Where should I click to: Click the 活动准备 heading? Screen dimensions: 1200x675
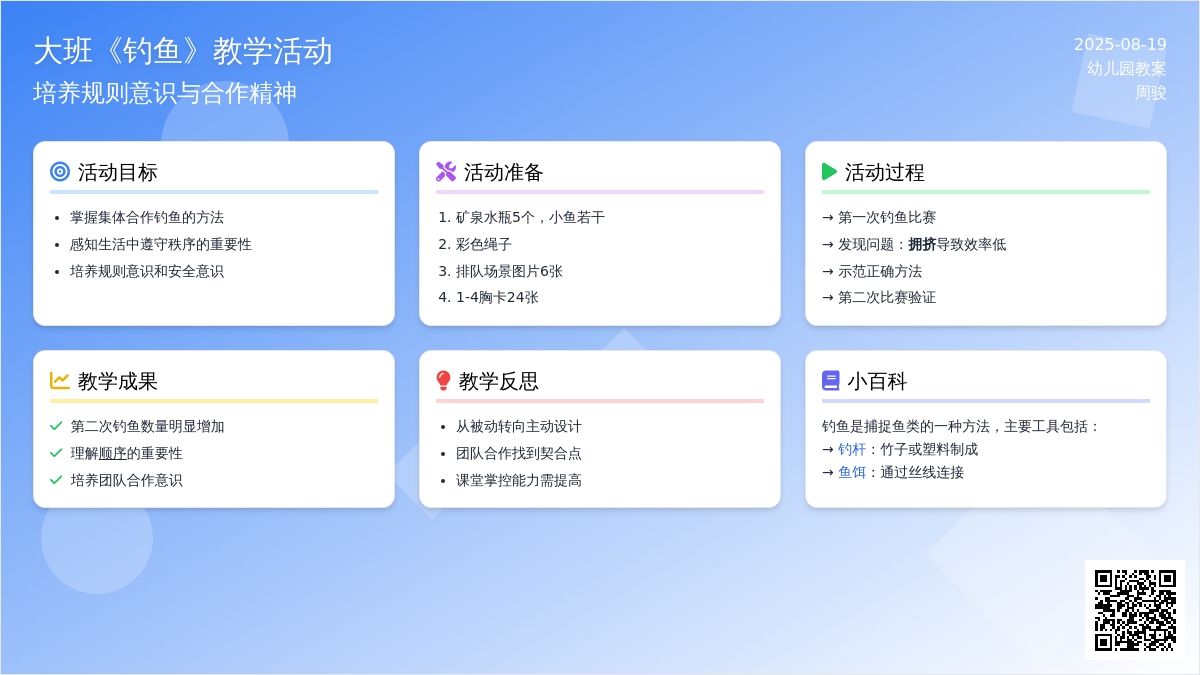pos(504,172)
